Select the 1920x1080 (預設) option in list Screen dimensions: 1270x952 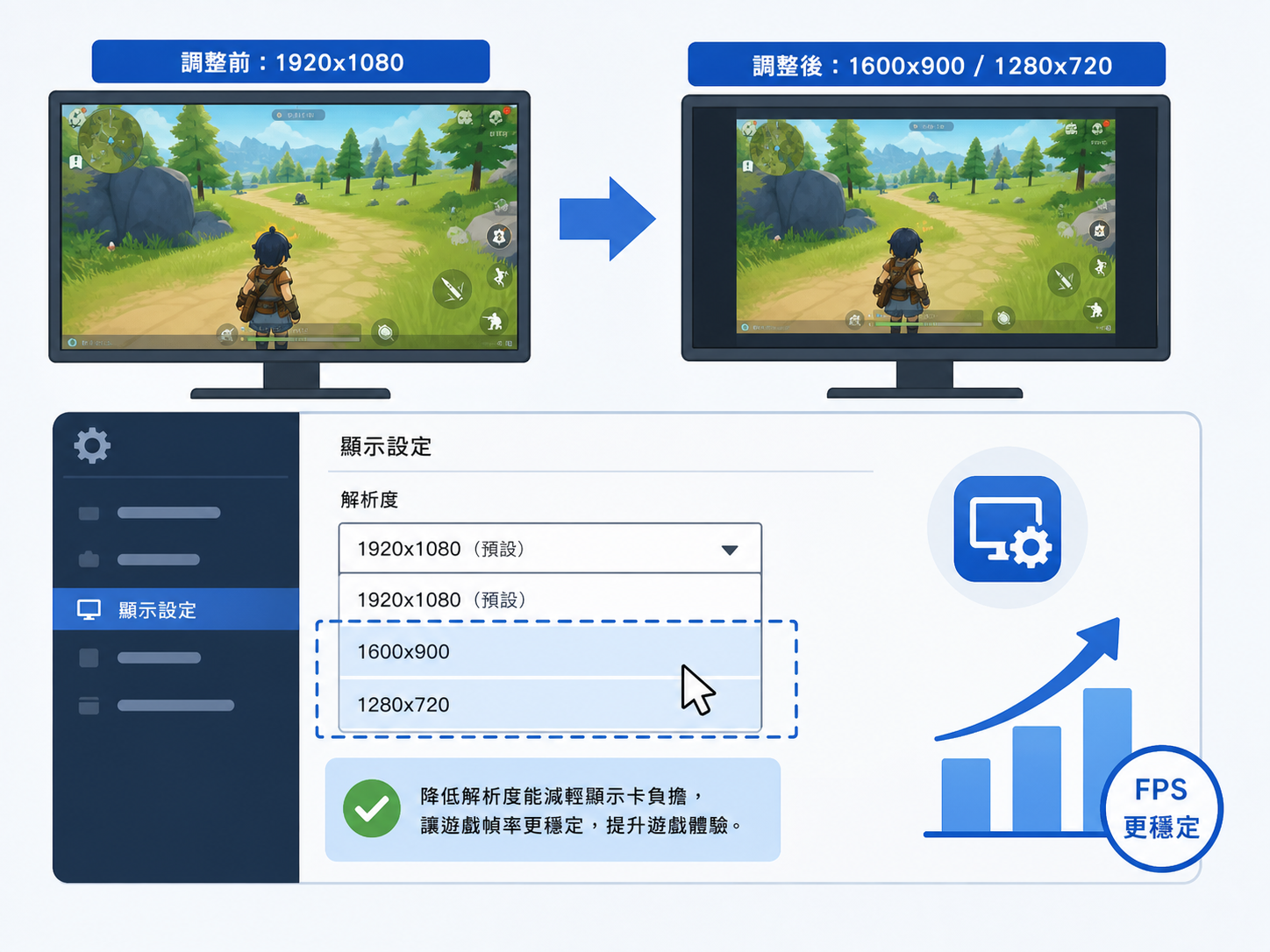pos(550,600)
